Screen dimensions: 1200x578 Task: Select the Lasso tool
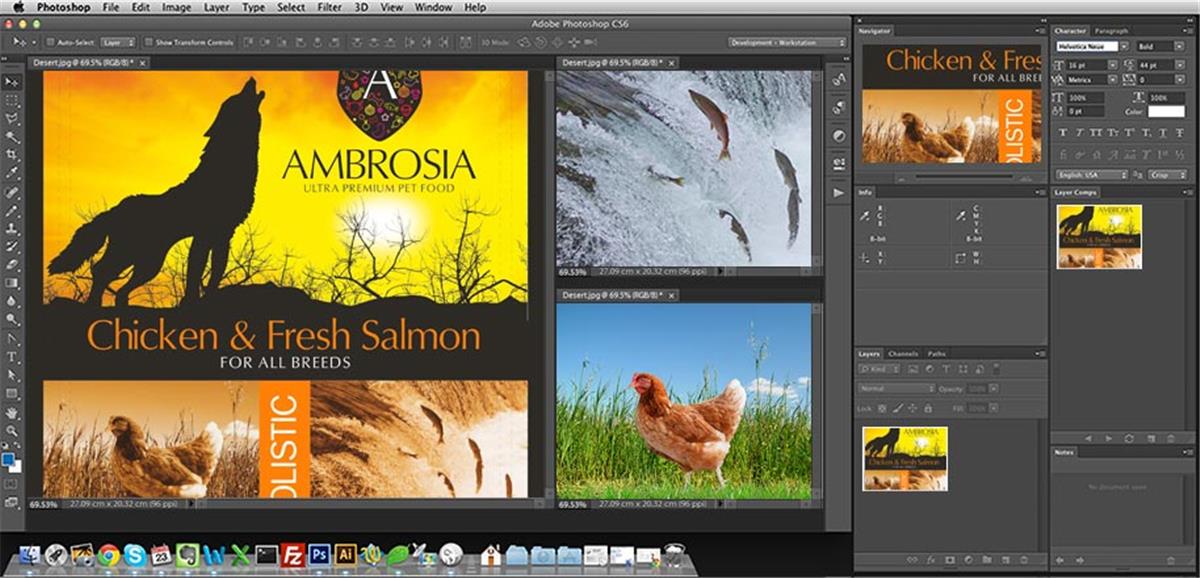[13, 118]
